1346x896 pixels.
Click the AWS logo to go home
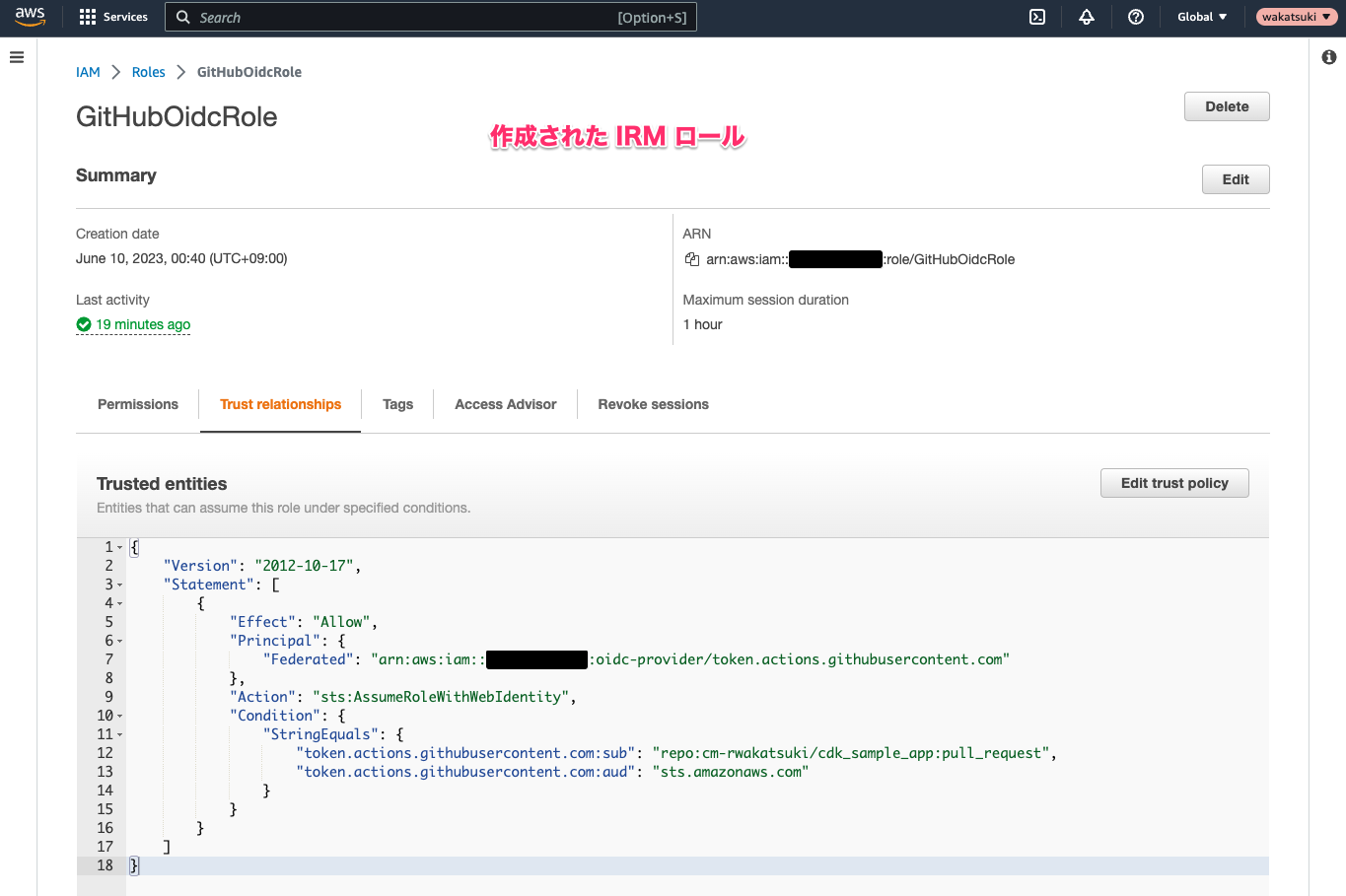coord(30,16)
